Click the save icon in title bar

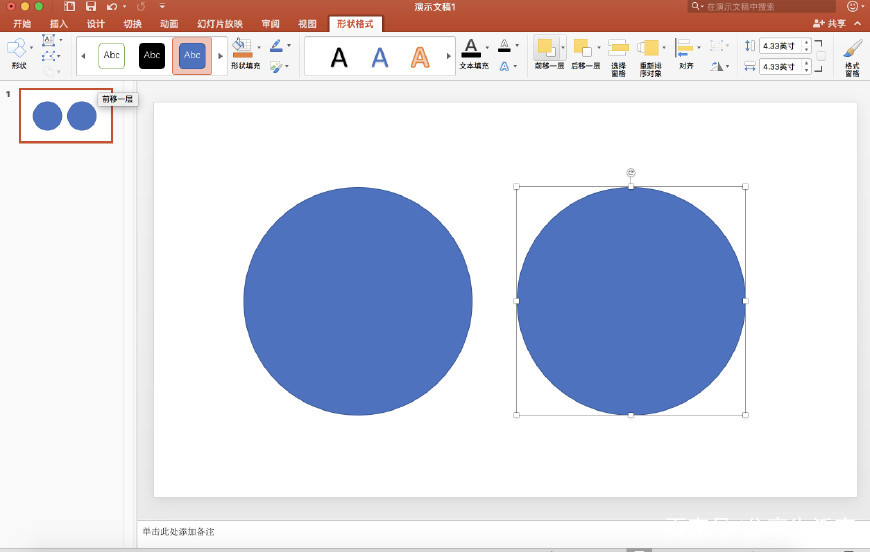coord(90,6)
